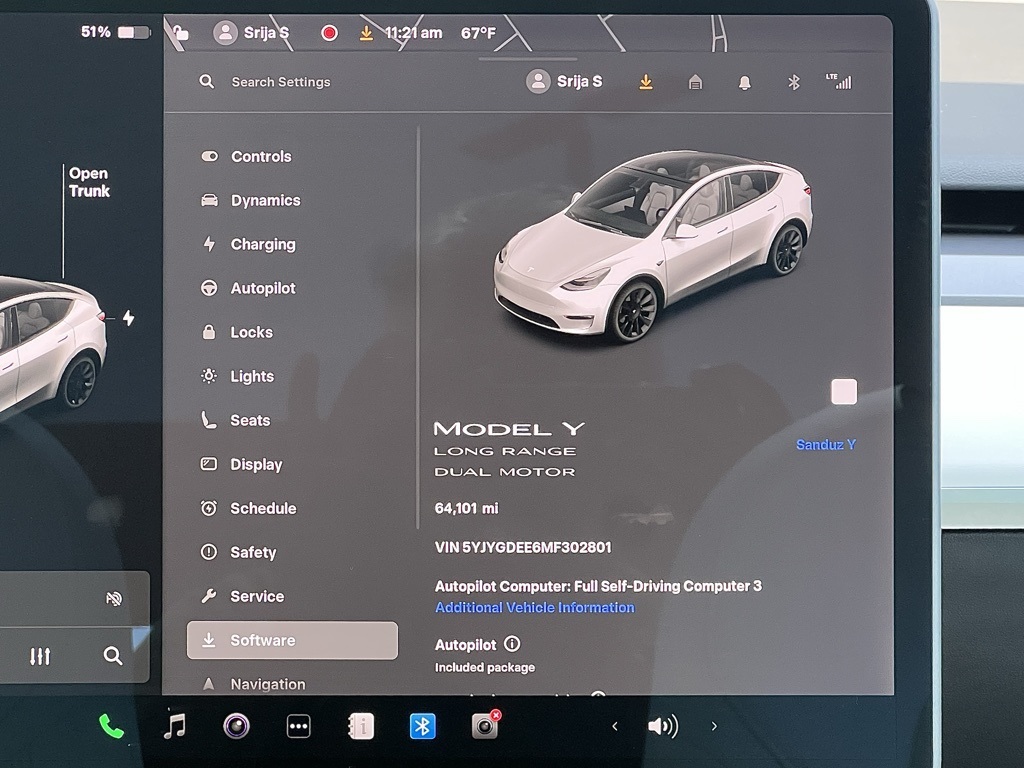The image size is (1024, 768).
Task: Open the audio equalizer sliders icon
Action: pos(40,656)
